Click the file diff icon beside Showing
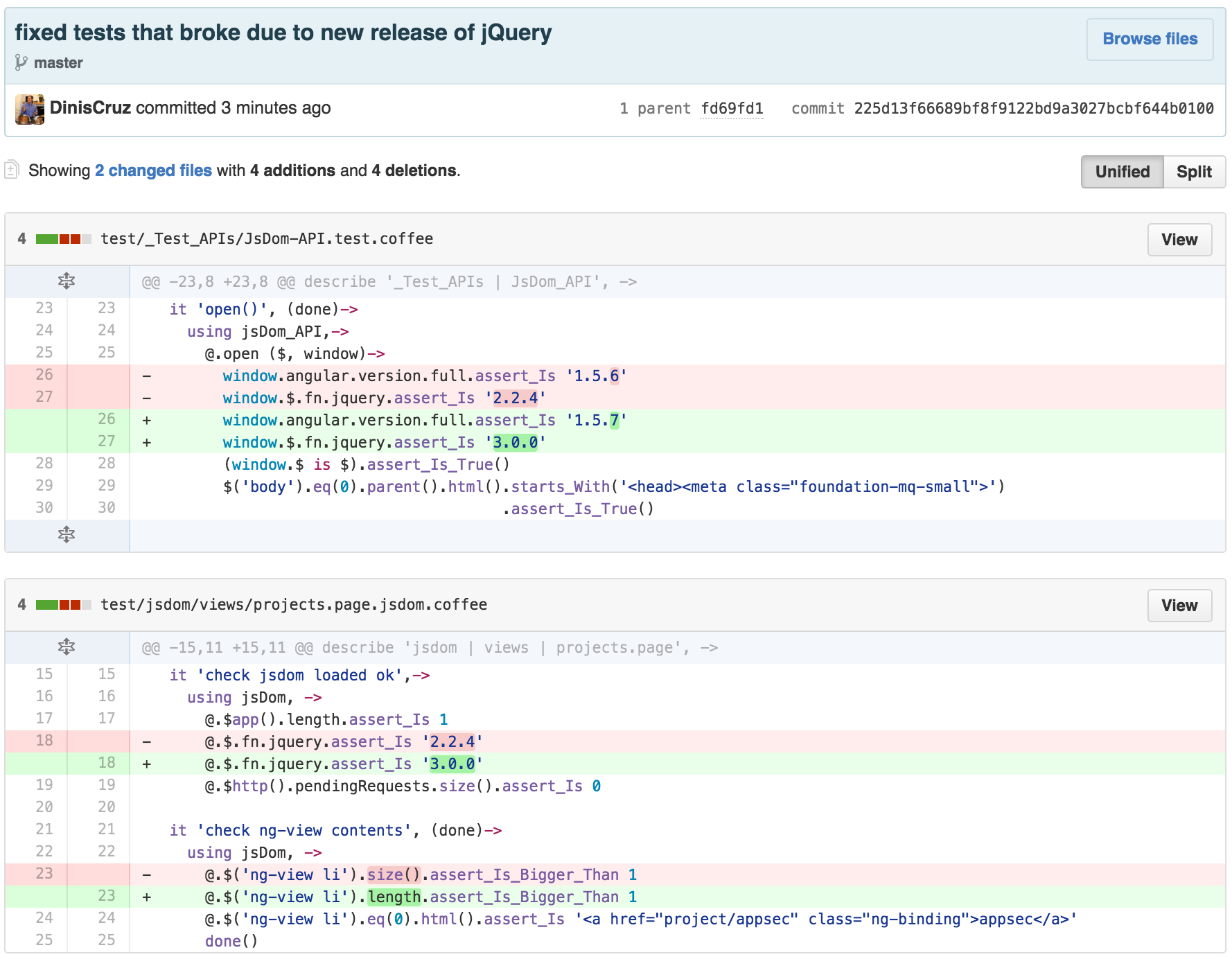 coord(12,170)
